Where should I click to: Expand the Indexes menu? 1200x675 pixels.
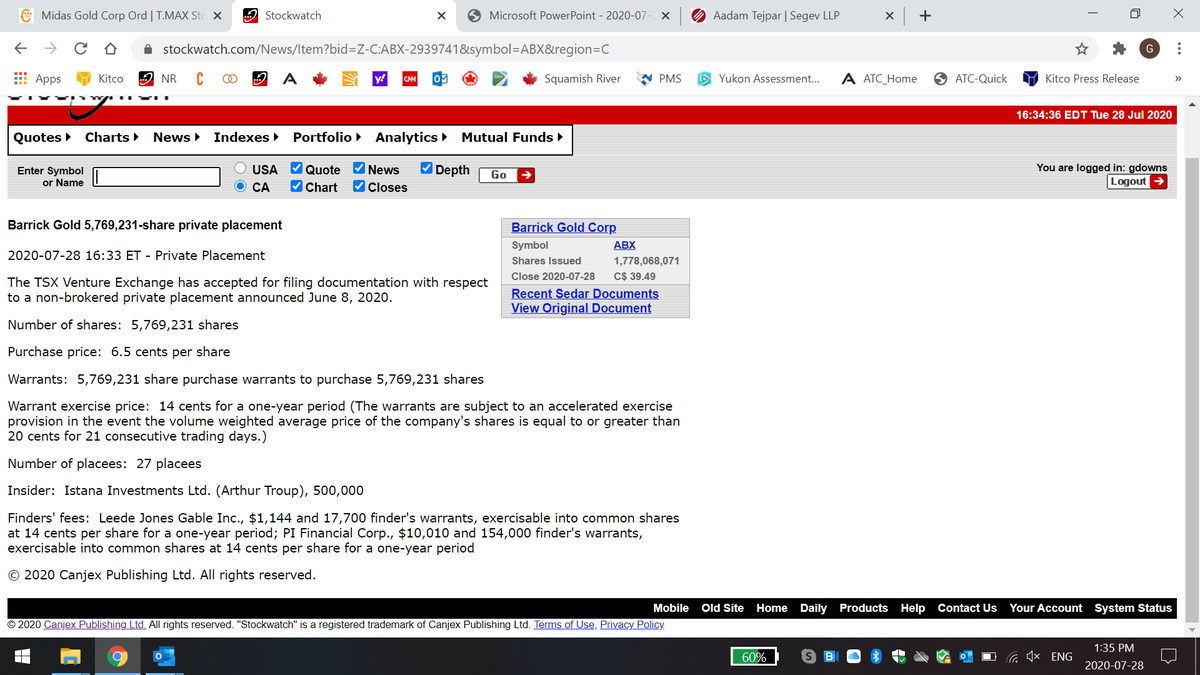tap(246, 137)
